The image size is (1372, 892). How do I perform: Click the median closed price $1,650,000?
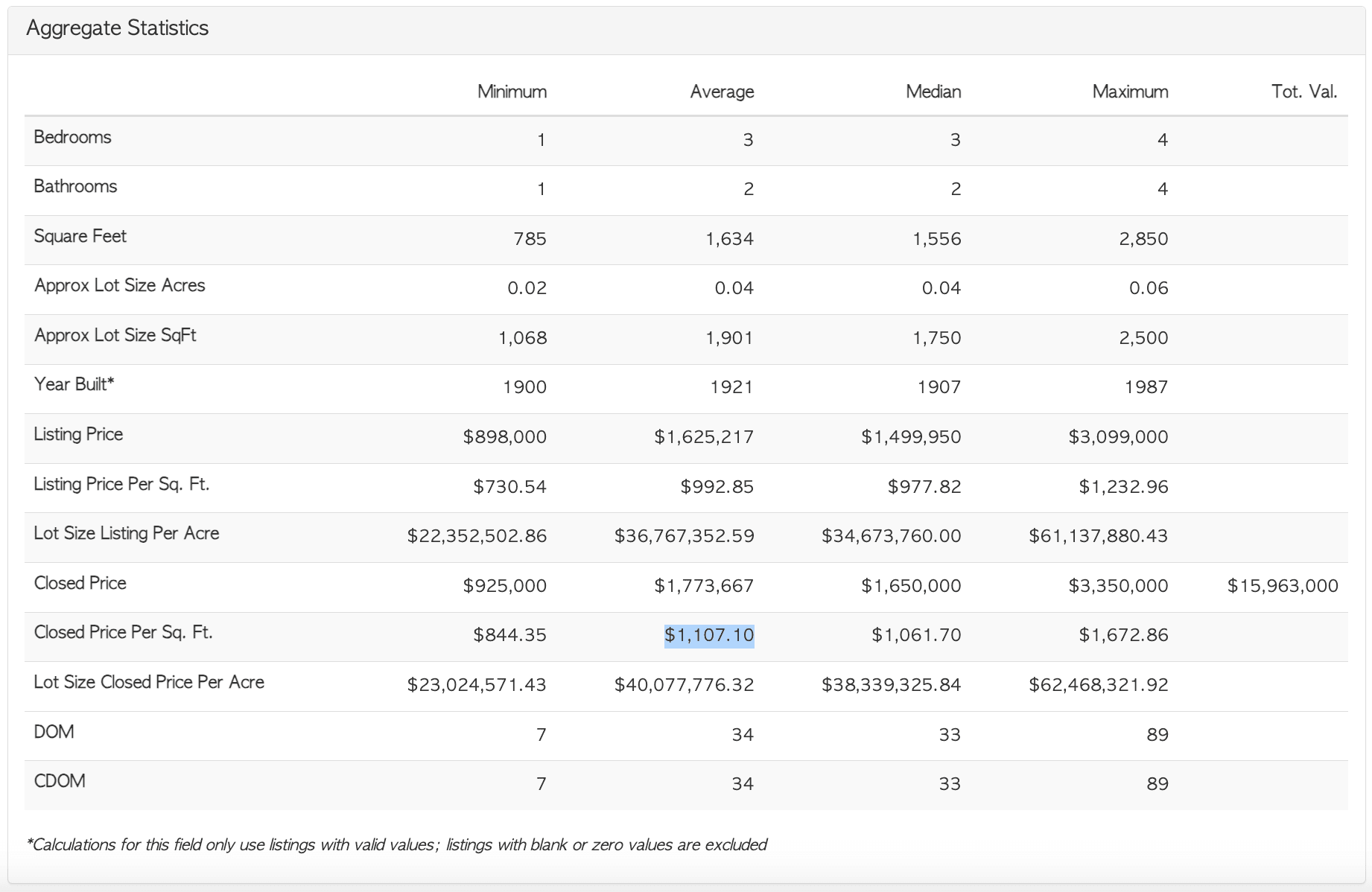pyautogui.click(x=910, y=586)
